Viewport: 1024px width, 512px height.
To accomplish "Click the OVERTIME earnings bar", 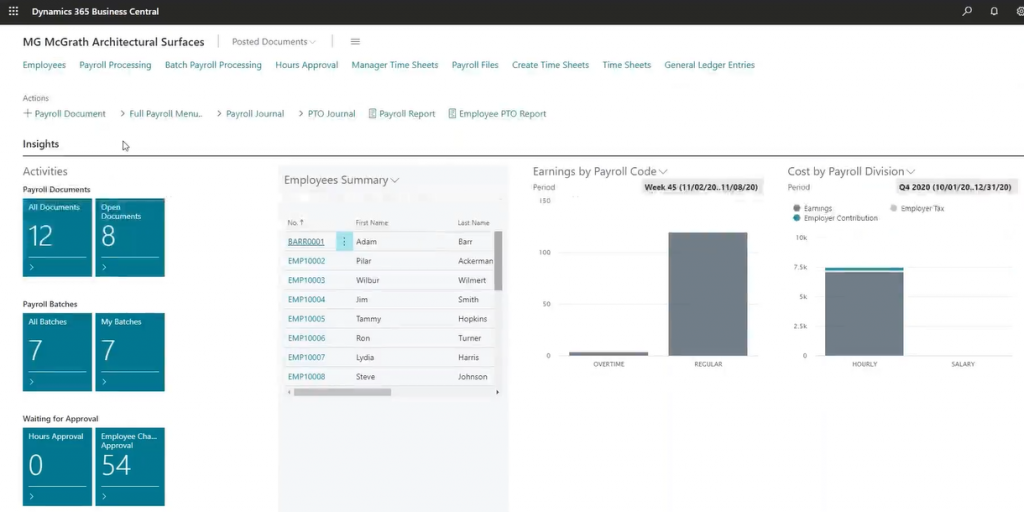I will [x=609, y=354].
